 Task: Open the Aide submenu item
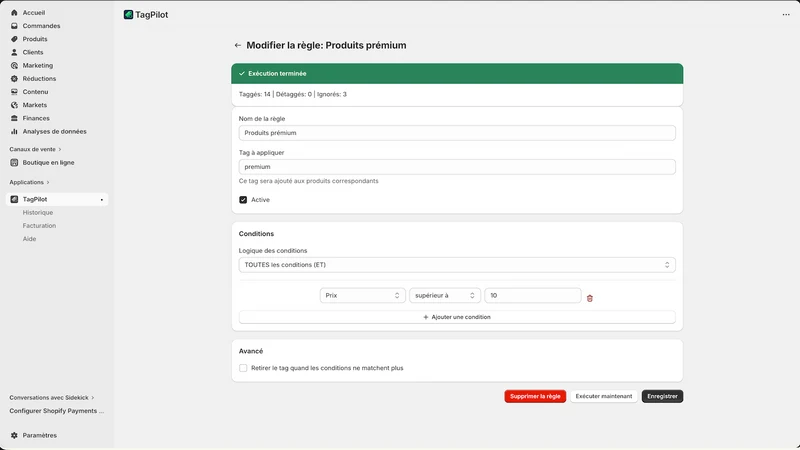[29, 239]
